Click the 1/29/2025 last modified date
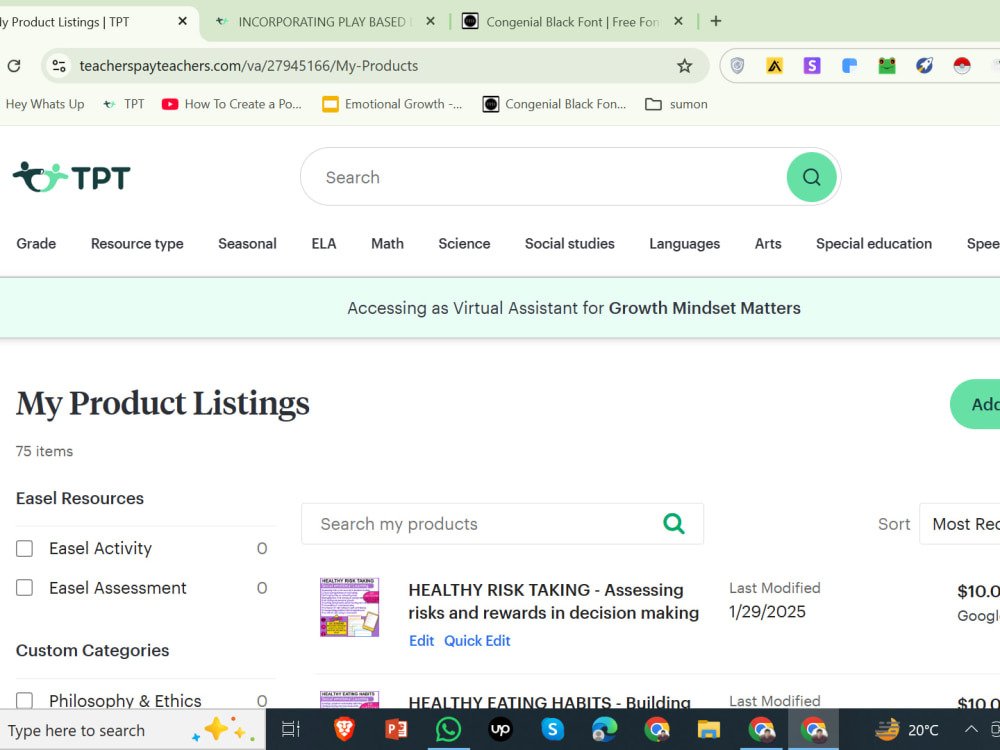The width and height of the screenshot is (1000, 750). [x=767, y=612]
